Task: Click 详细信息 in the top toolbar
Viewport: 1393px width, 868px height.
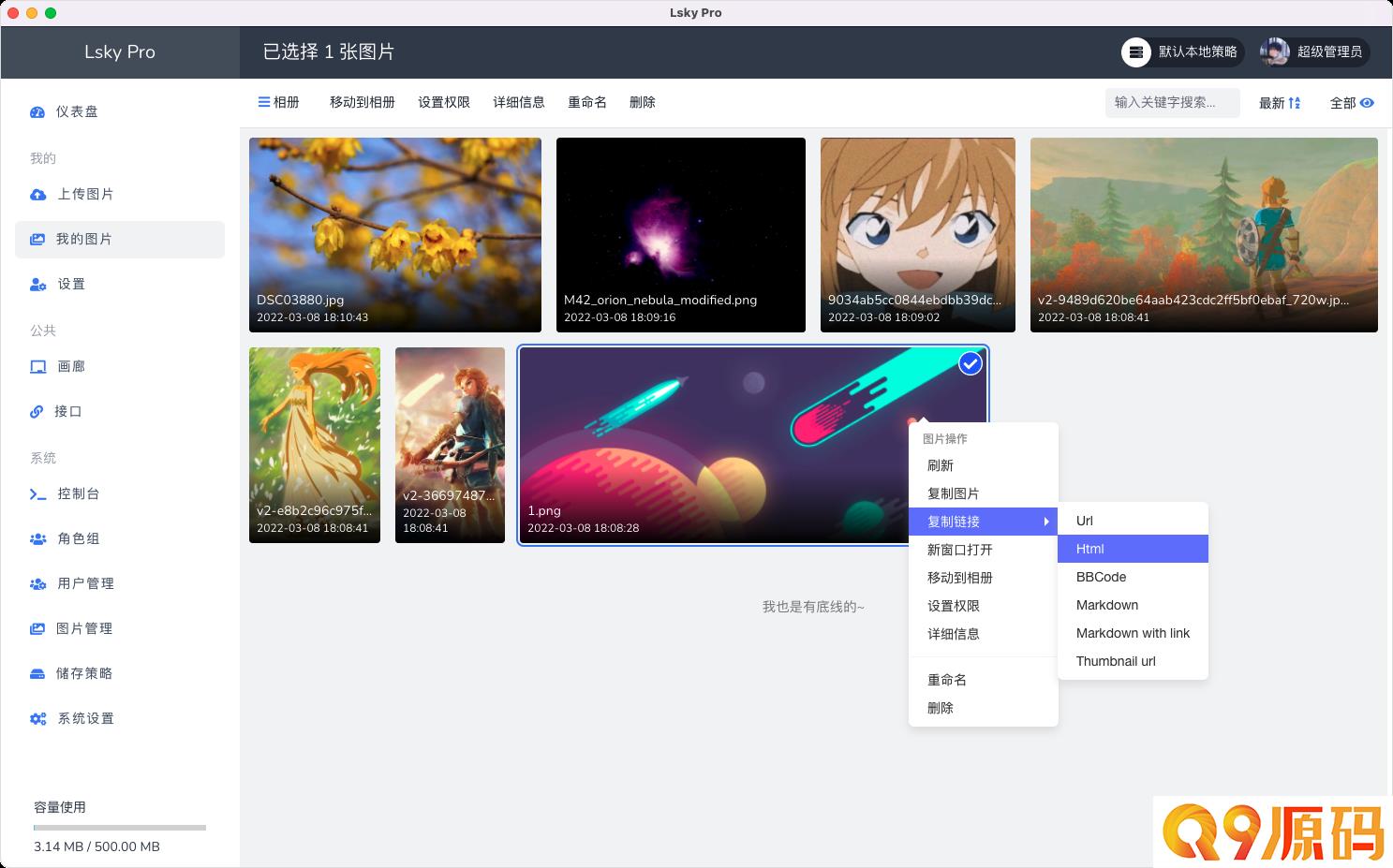Action: click(x=519, y=102)
